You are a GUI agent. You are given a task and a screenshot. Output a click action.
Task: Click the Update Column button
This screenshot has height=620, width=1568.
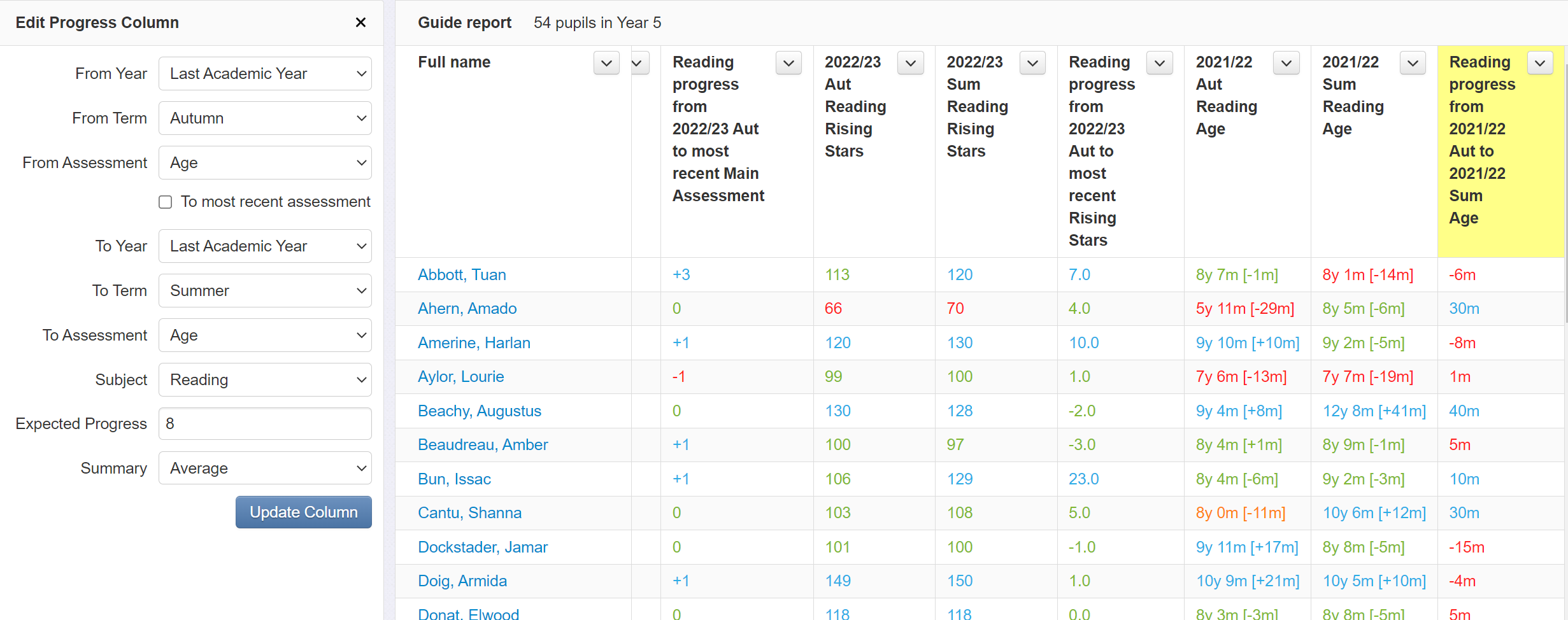[304, 512]
